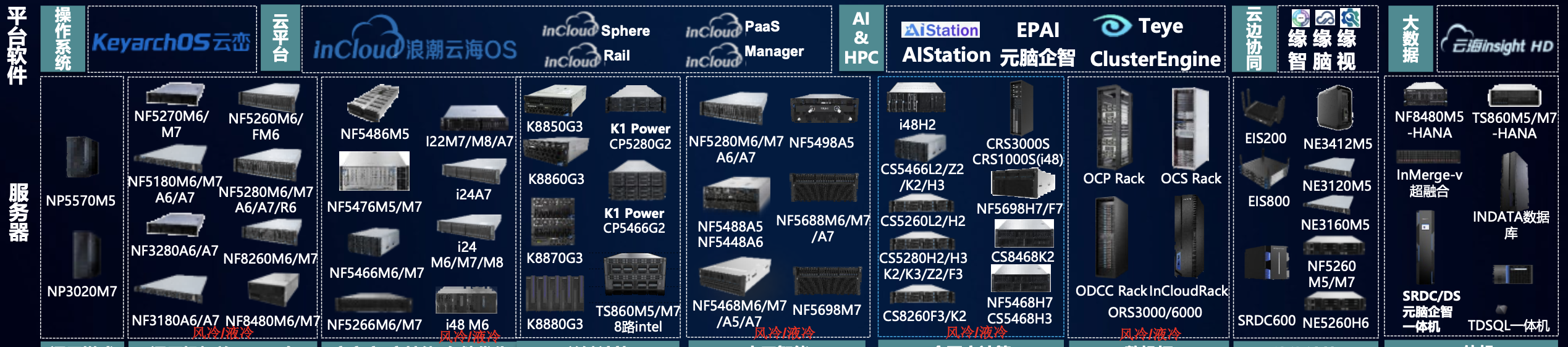Select the NF8260M6/M7 label
This screenshot has height=347, width=1568.
click(x=270, y=259)
